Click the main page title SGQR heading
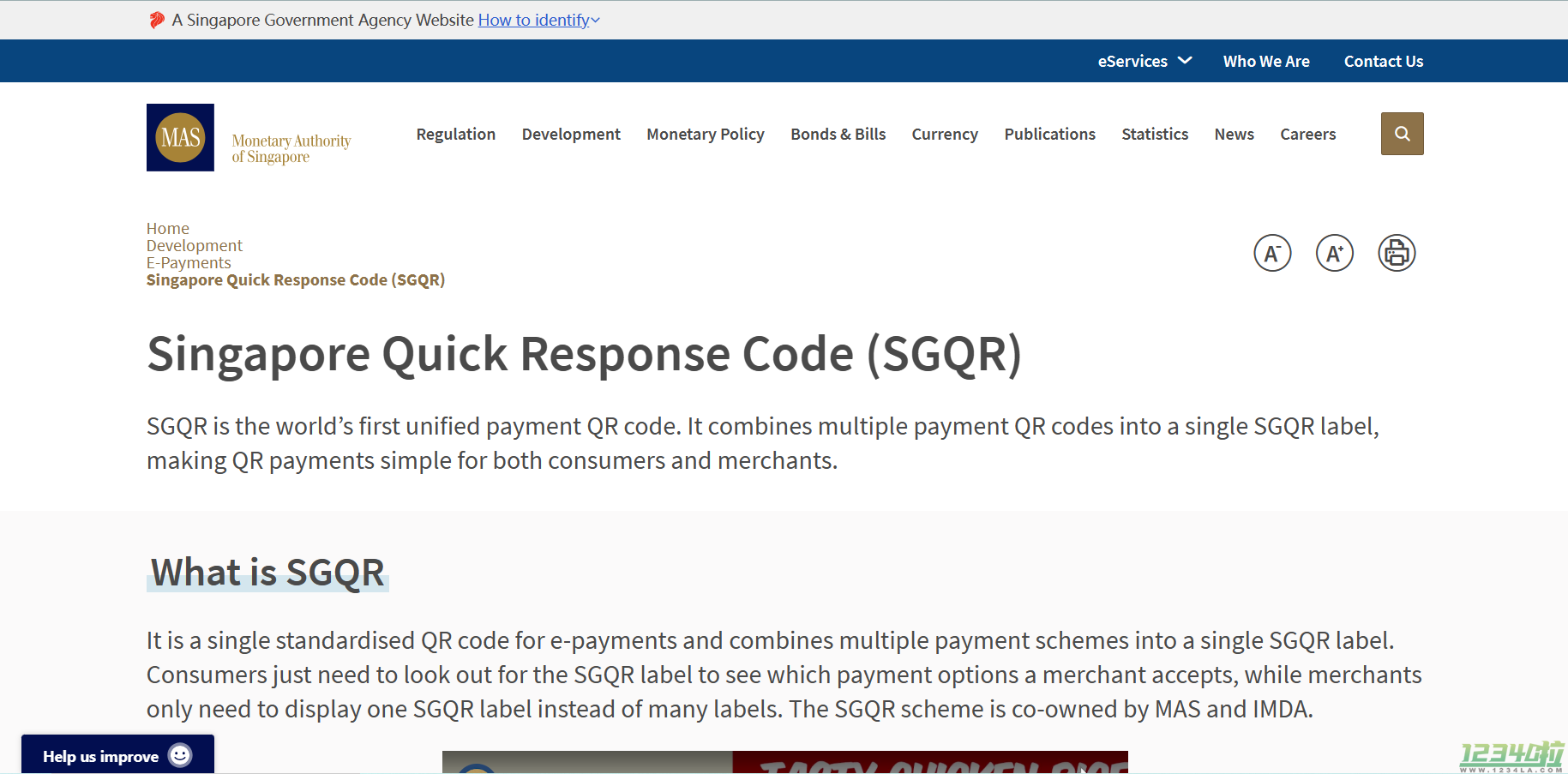1568x774 pixels. coord(584,353)
